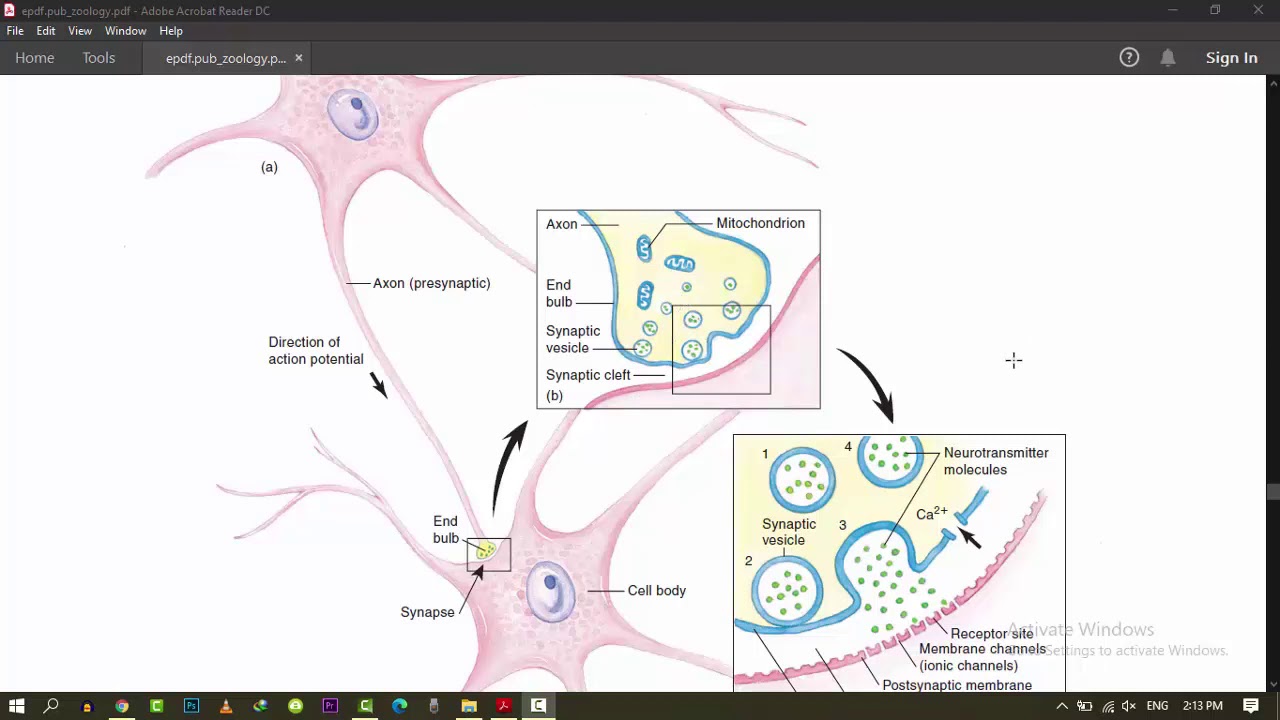
Task: Switch to Adobe Acrobat Reader taskbar icon
Action: pyautogui.click(x=504, y=706)
